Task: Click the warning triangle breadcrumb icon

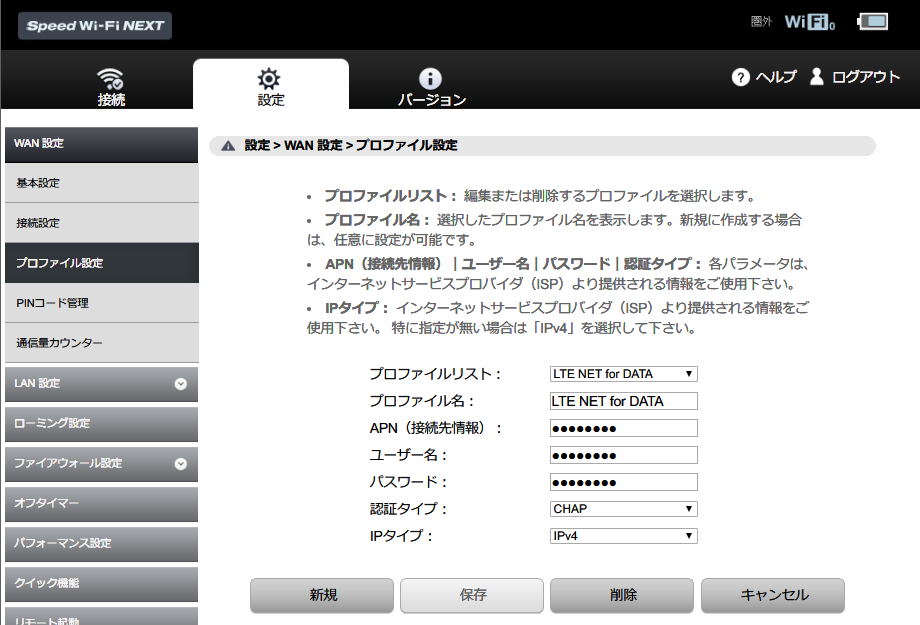Action: pyautogui.click(x=228, y=146)
